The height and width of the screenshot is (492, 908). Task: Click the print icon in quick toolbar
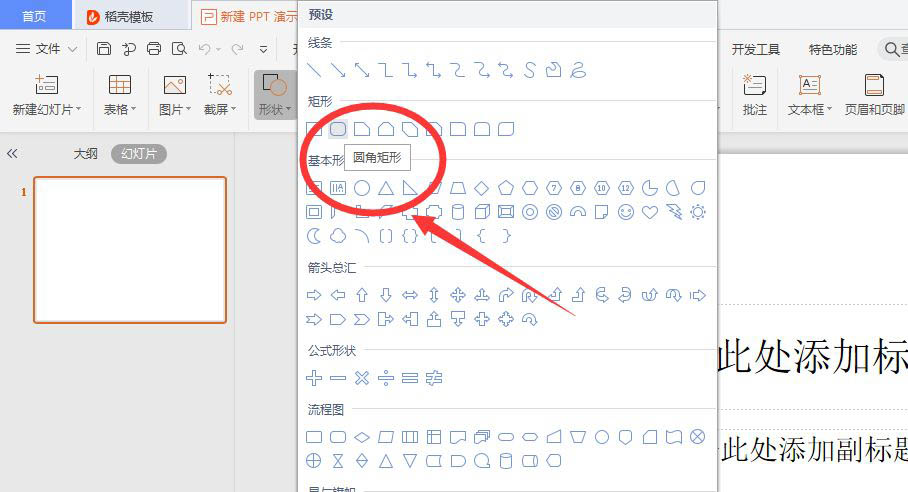[x=153, y=49]
